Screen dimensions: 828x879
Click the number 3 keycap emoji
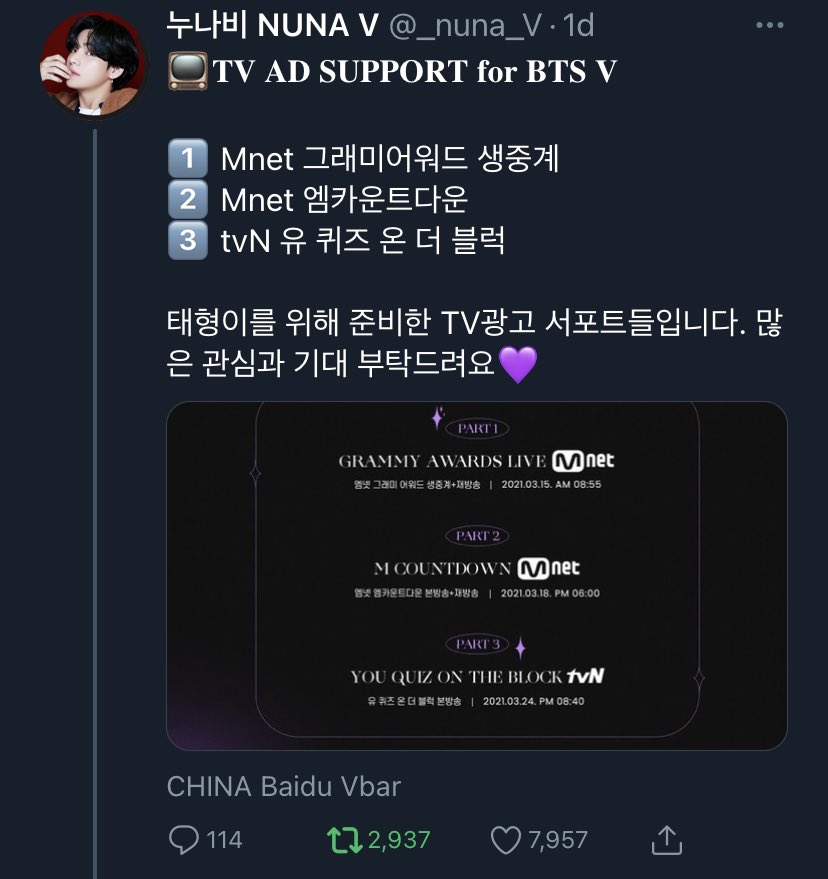coord(188,240)
